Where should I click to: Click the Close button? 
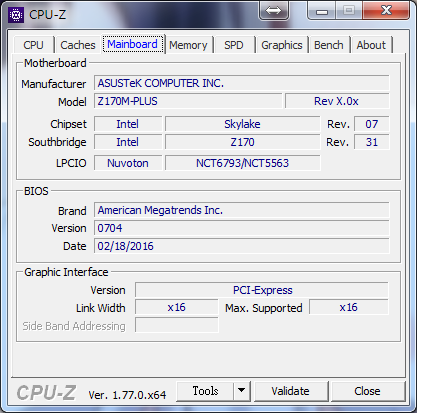click(367, 391)
